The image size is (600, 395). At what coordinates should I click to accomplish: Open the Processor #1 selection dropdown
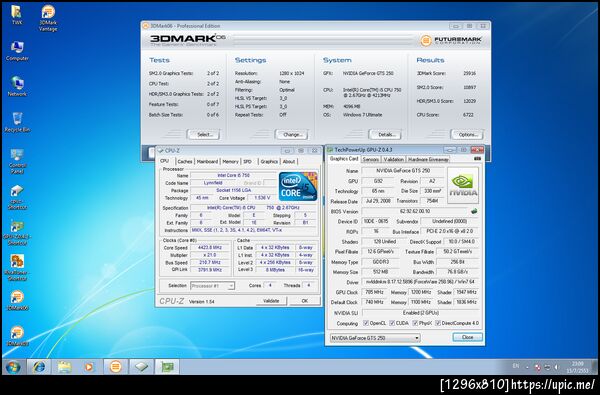[212, 286]
